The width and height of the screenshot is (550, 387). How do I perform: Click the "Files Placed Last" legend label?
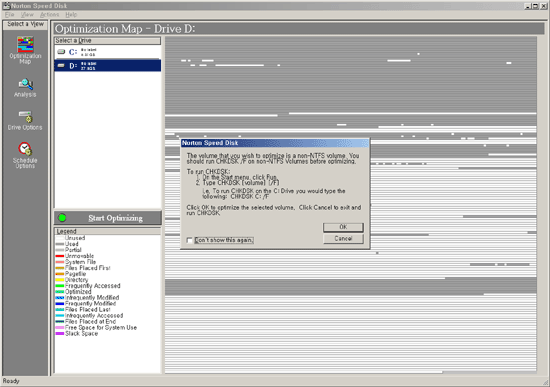pos(88,309)
